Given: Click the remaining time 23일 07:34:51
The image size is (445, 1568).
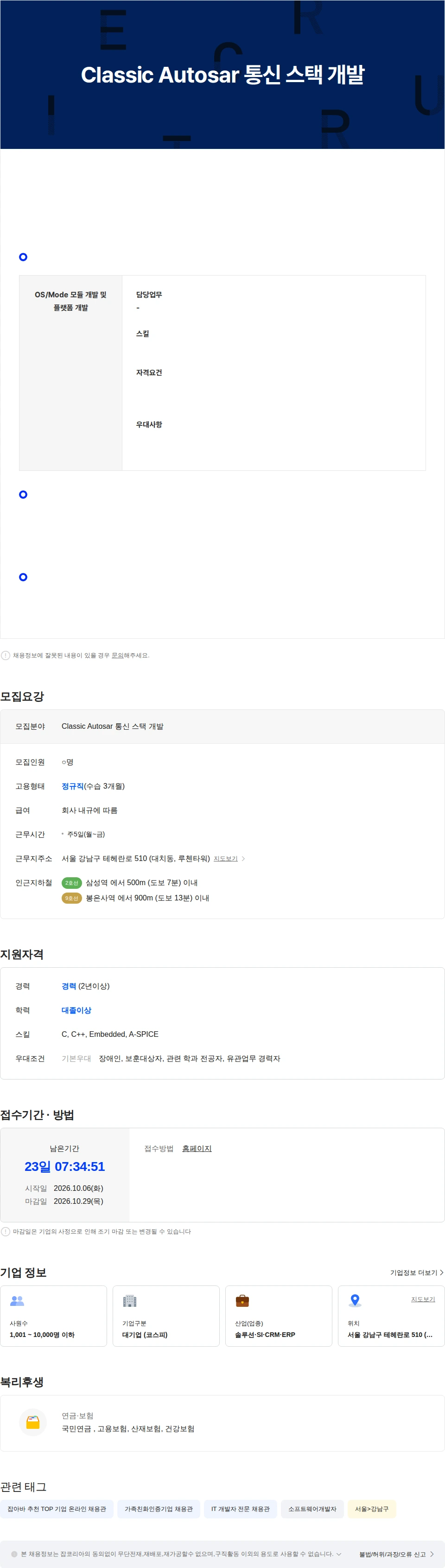Looking at the screenshot, I should pyautogui.click(x=64, y=1166).
